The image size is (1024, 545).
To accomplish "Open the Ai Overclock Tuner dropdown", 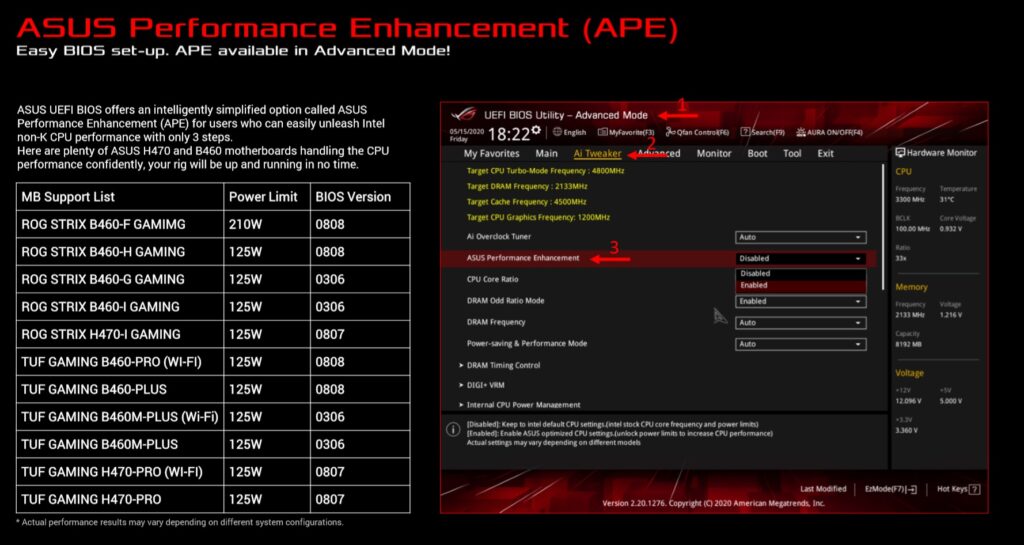I will point(801,238).
